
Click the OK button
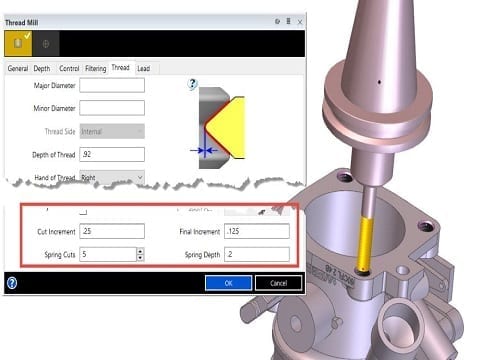tap(228, 283)
